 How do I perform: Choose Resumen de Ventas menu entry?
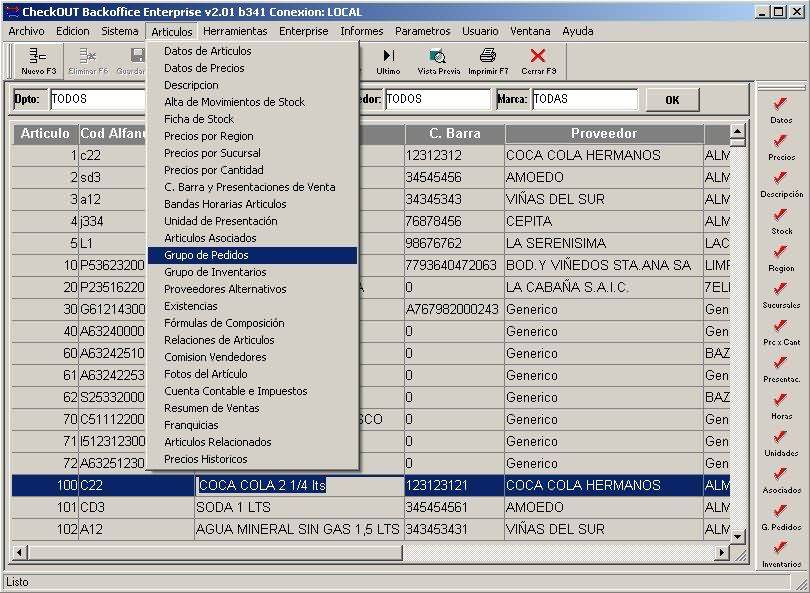253,408
